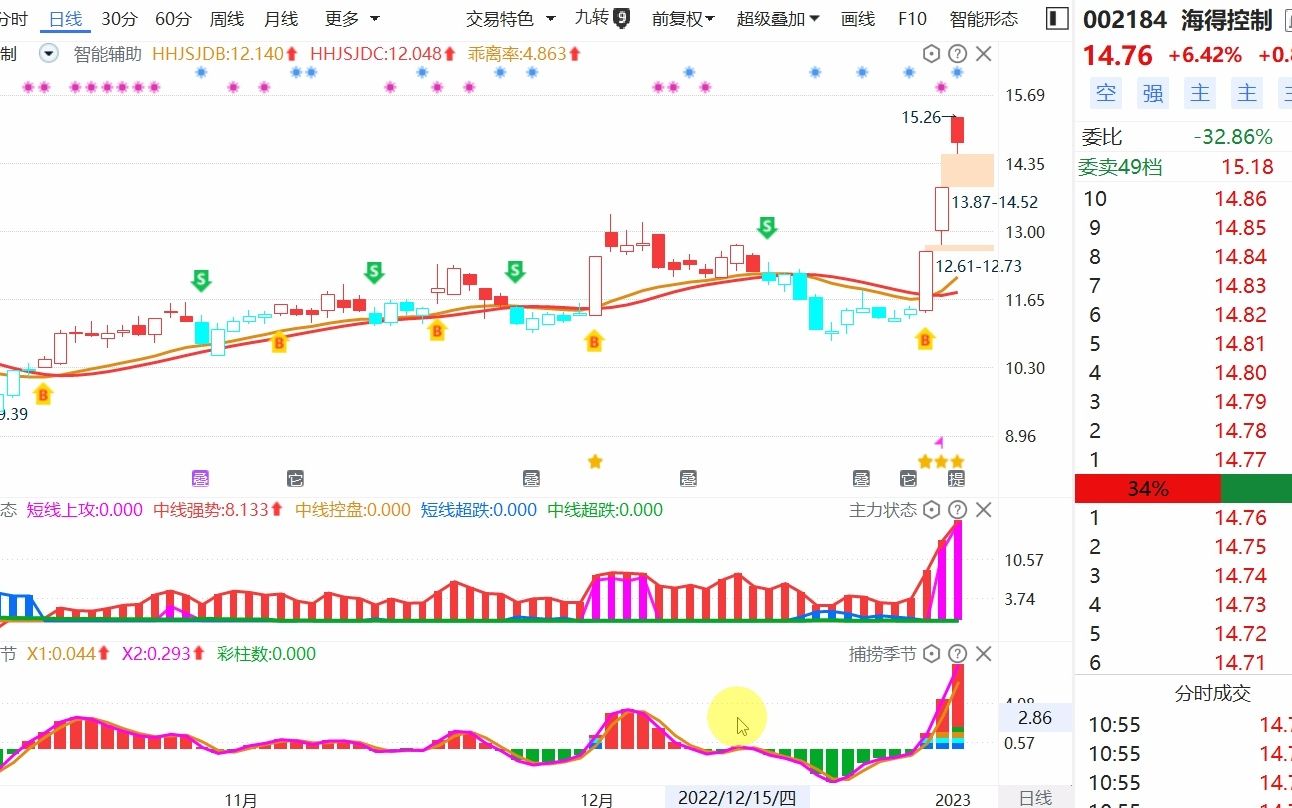Click the 强 tag button under the price
Viewport: 1292px width, 808px height.
1153,93
